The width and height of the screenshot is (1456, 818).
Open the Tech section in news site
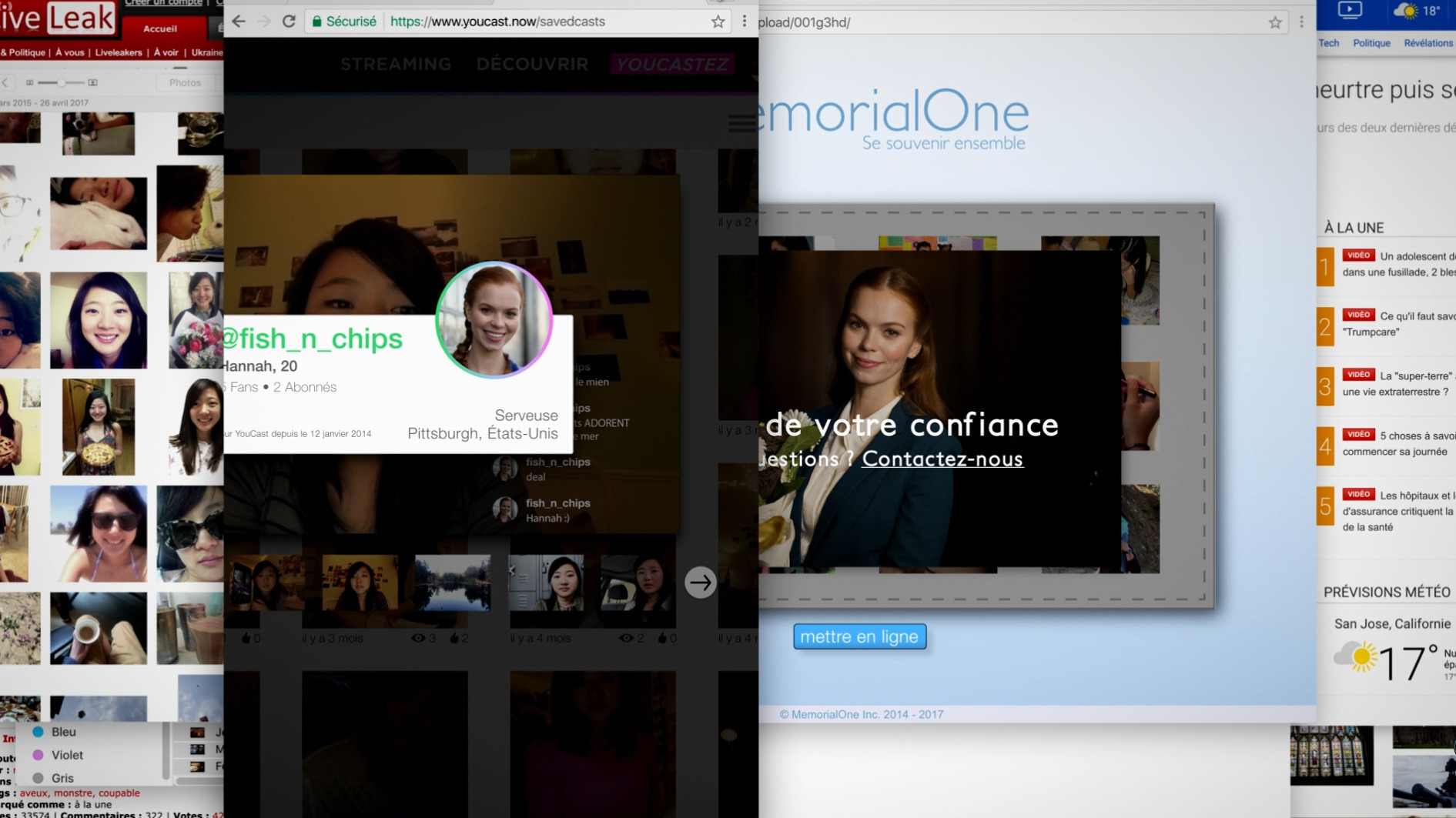(1329, 43)
